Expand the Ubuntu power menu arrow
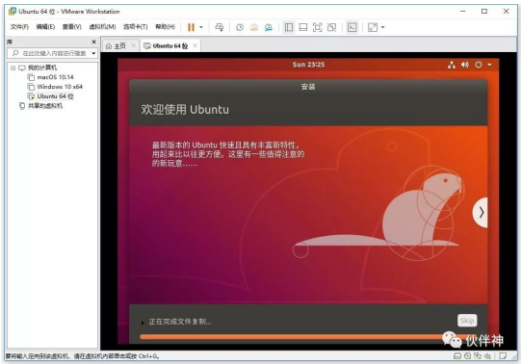This screenshot has width=521, height=364. (489, 65)
